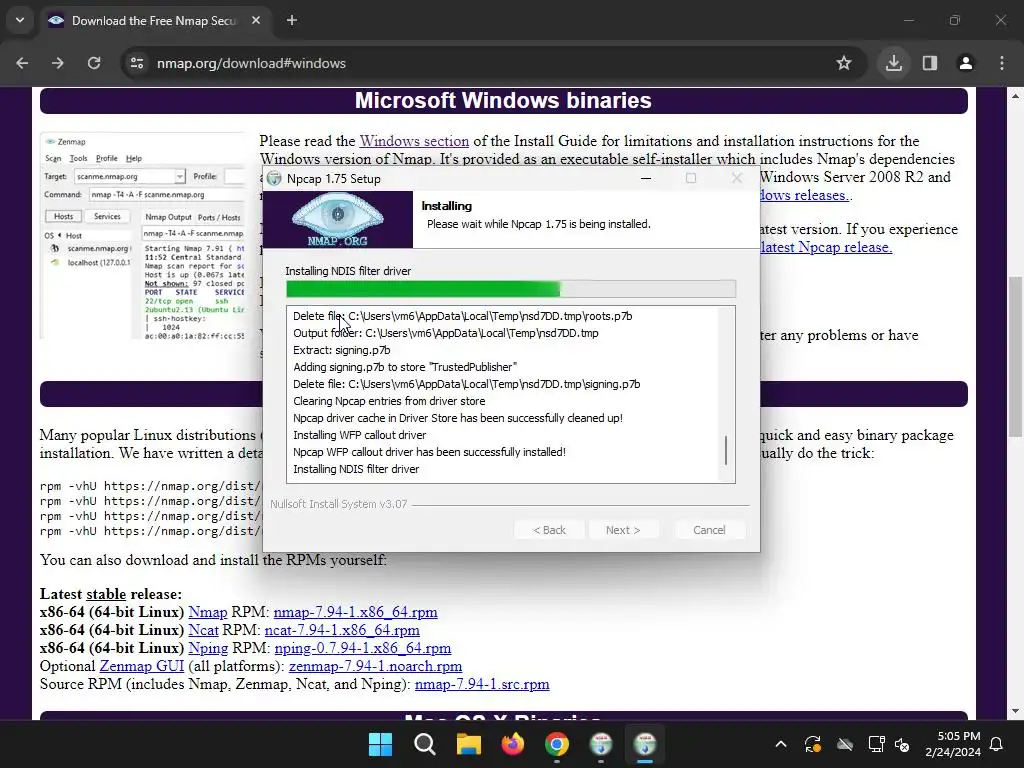Click 'Microsoft Windows binaries' heading

click(x=503, y=101)
